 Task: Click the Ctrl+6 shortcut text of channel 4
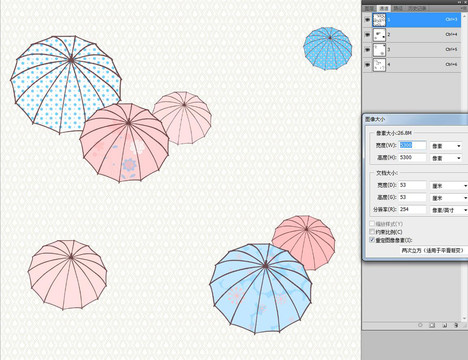(x=451, y=64)
